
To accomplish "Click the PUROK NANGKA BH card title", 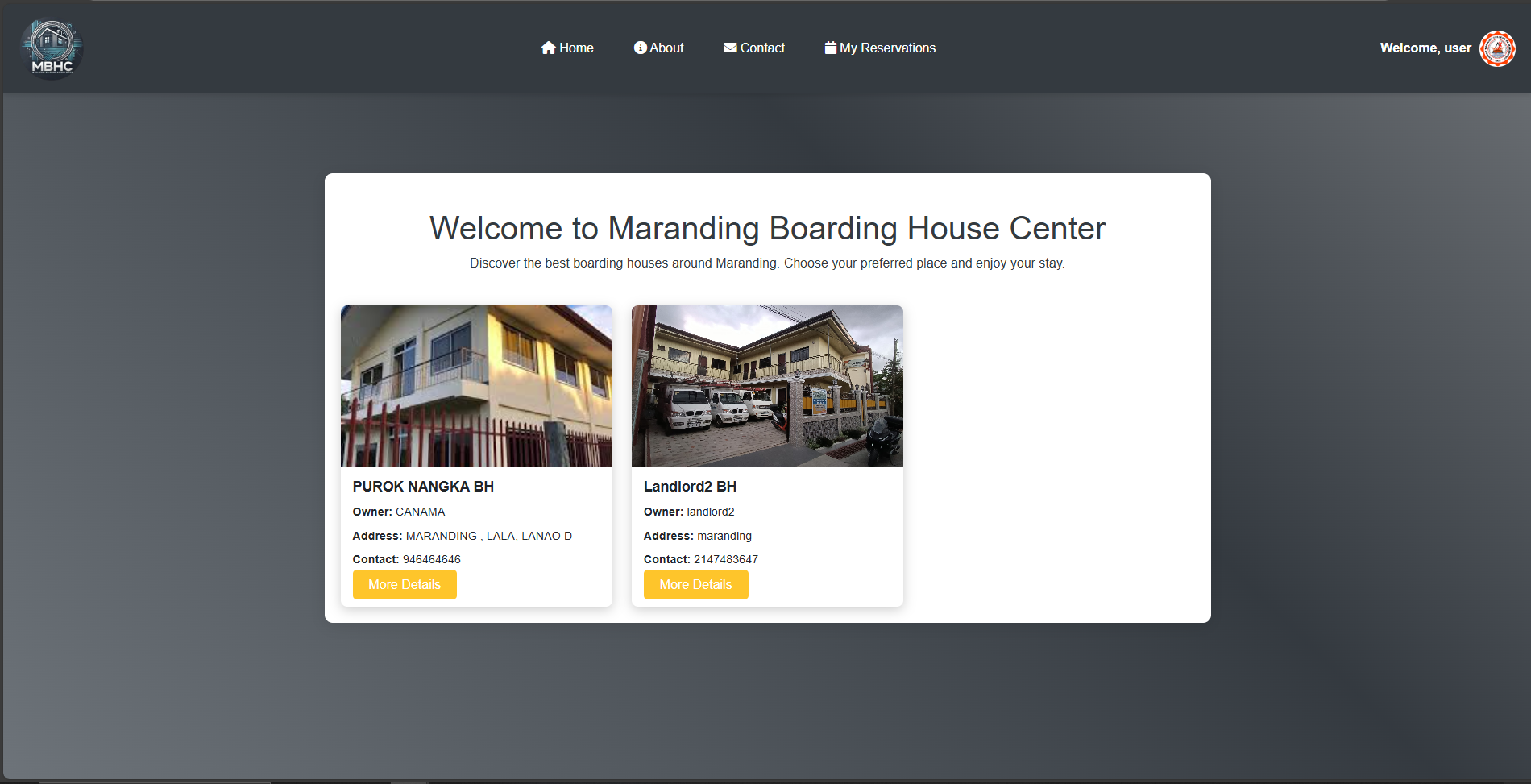I will click(423, 486).
